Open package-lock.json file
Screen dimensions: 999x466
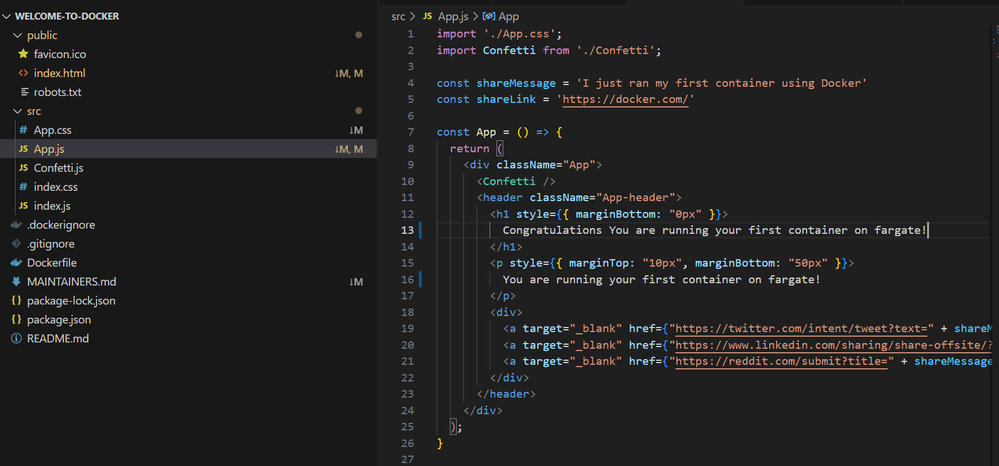(71, 301)
